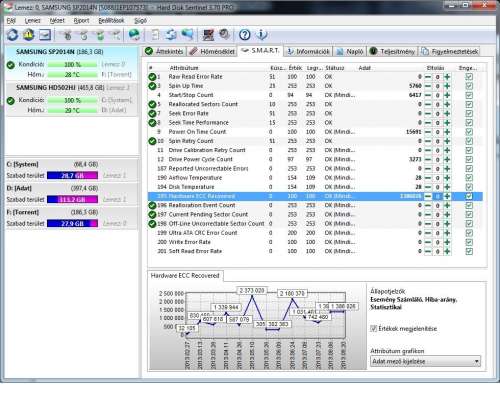
Task: Click minus offset button for Disk Temperature
Action: pos(428,187)
